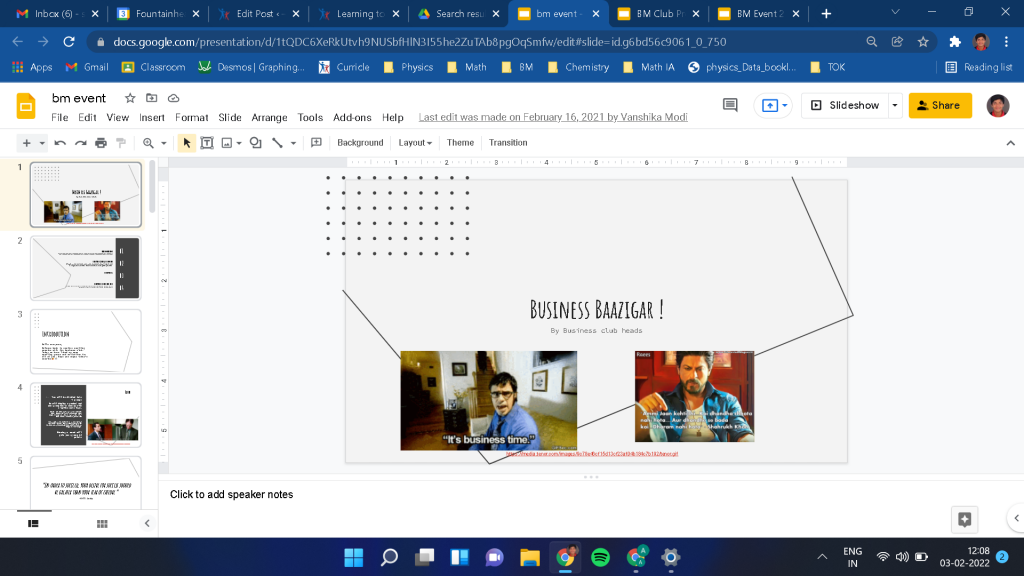Image resolution: width=1024 pixels, height=576 pixels.
Task: Open the Slideshow options dropdown arrow
Action: tap(895, 105)
